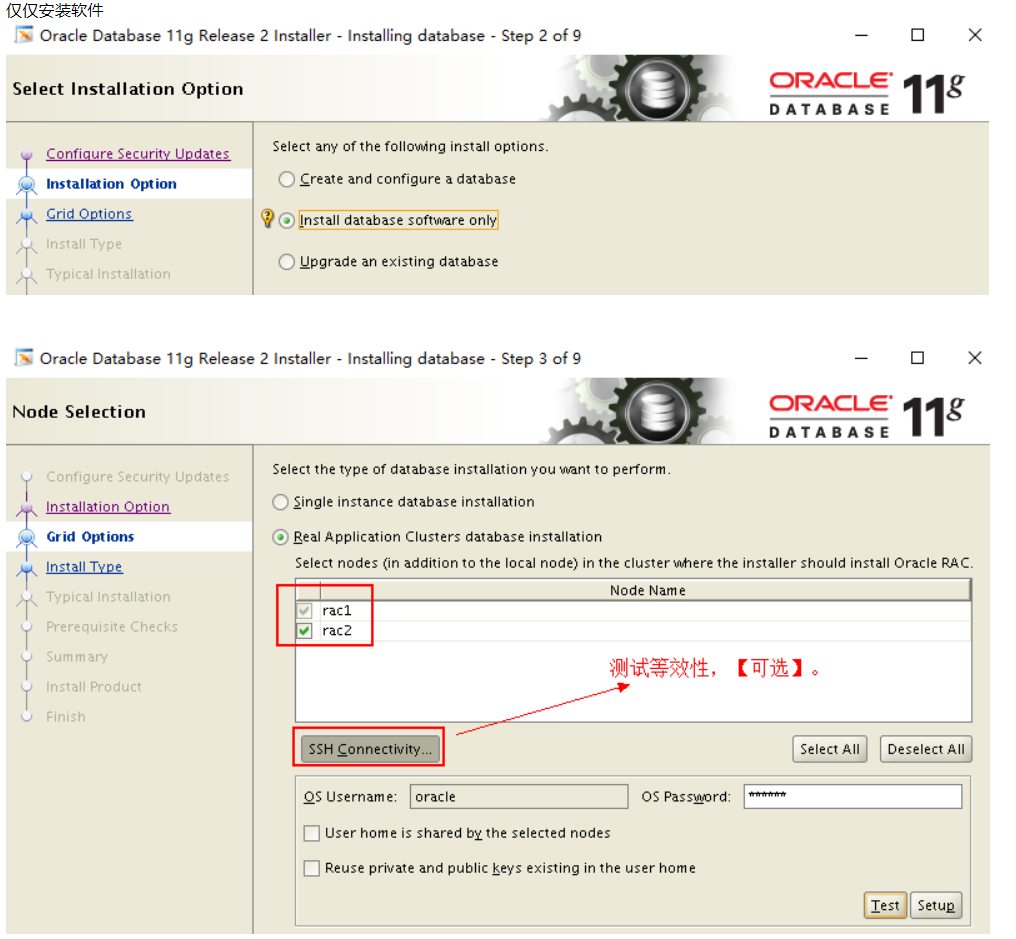The image size is (1016, 939).
Task: Click the Node Name column header
Action: [x=647, y=590]
